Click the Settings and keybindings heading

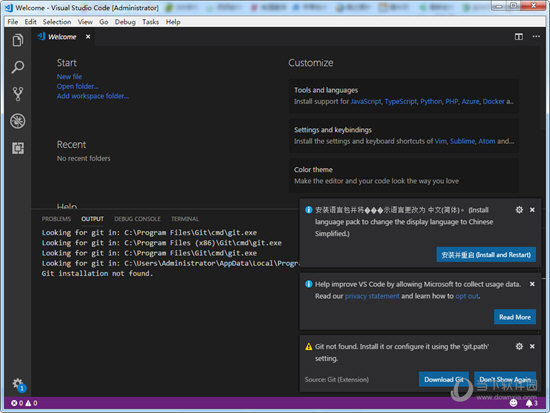click(333, 130)
